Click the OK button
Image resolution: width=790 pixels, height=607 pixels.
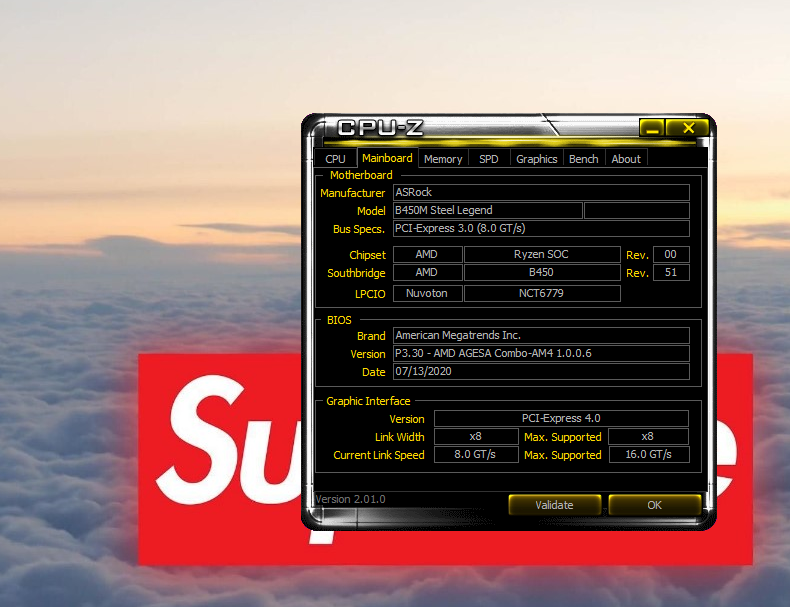tap(654, 505)
